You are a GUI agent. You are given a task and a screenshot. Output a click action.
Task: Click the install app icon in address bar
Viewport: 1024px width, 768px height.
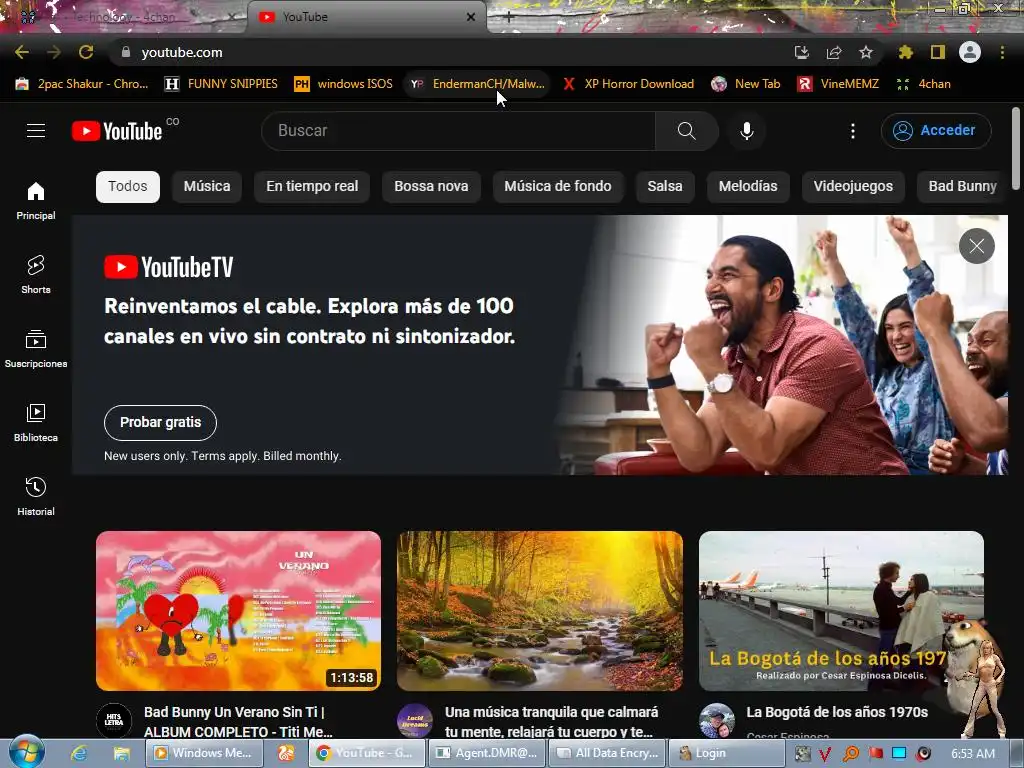click(801, 52)
